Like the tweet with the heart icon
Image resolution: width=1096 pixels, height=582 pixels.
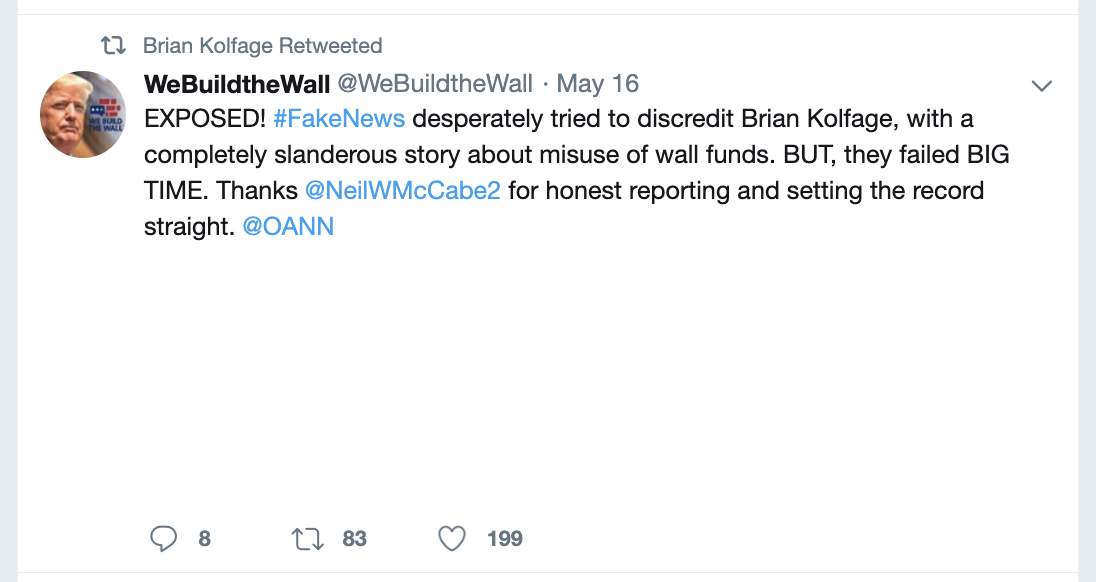(453, 539)
